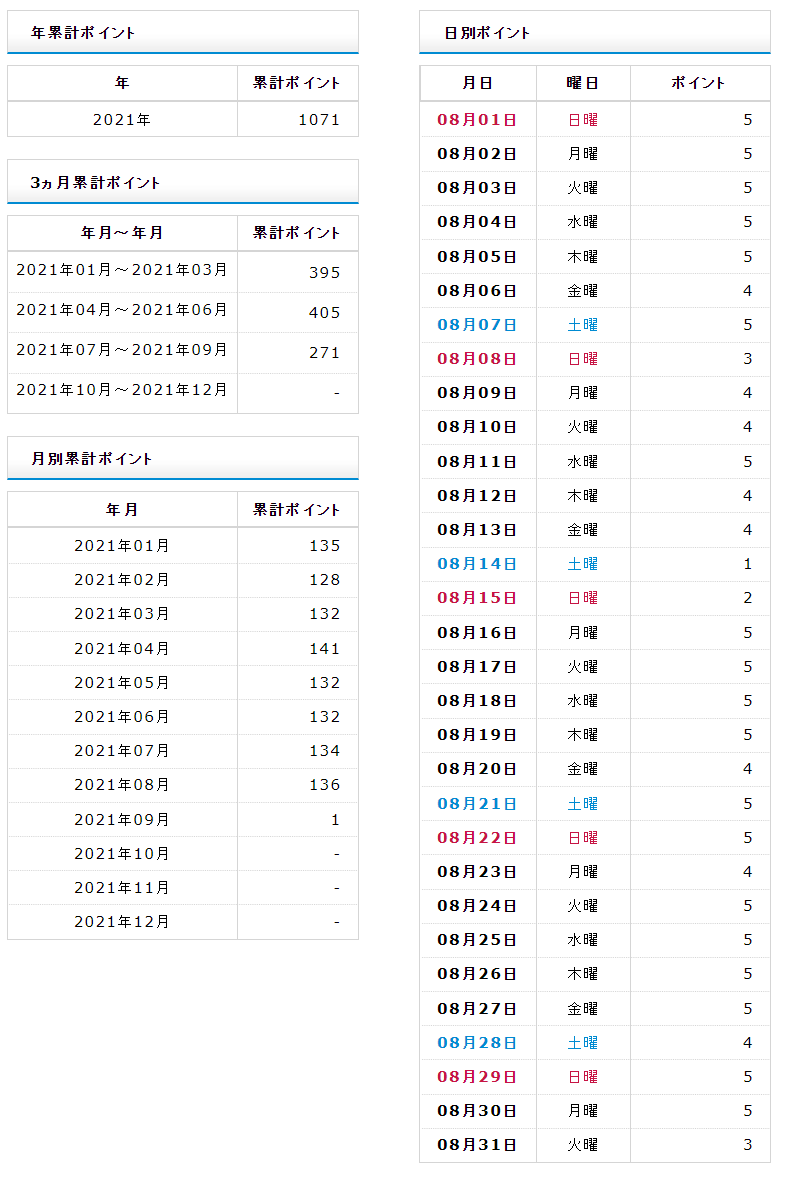Viewport: 790px width, 1179px height.
Task: Select the 08月12日 date
Action: click(x=477, y=496)
